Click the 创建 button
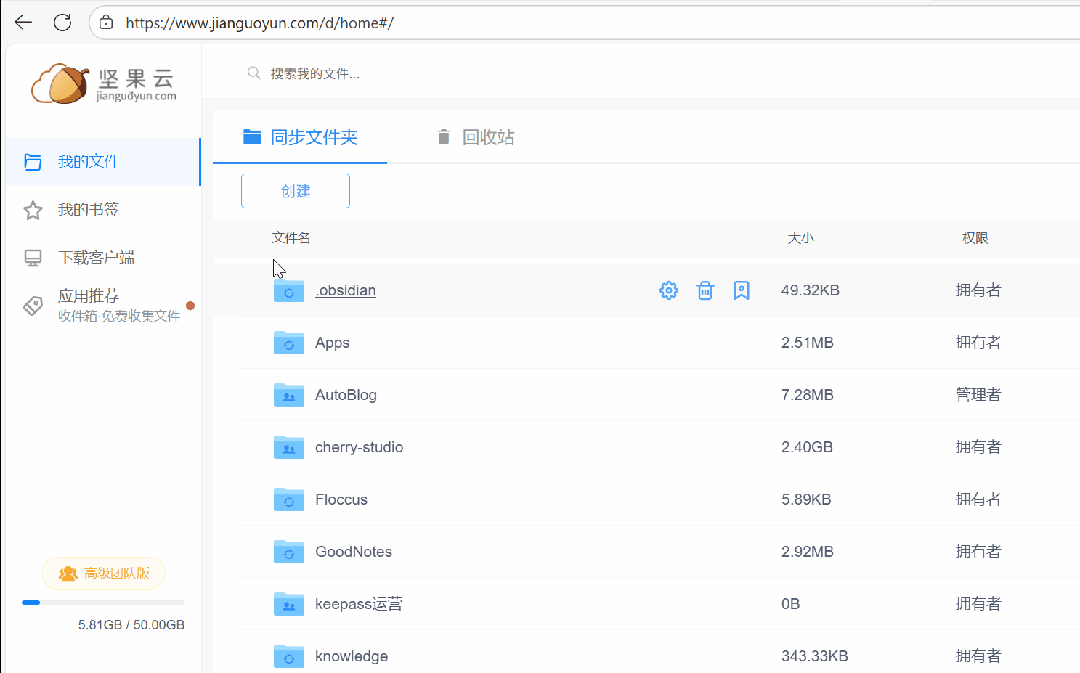 295,191
